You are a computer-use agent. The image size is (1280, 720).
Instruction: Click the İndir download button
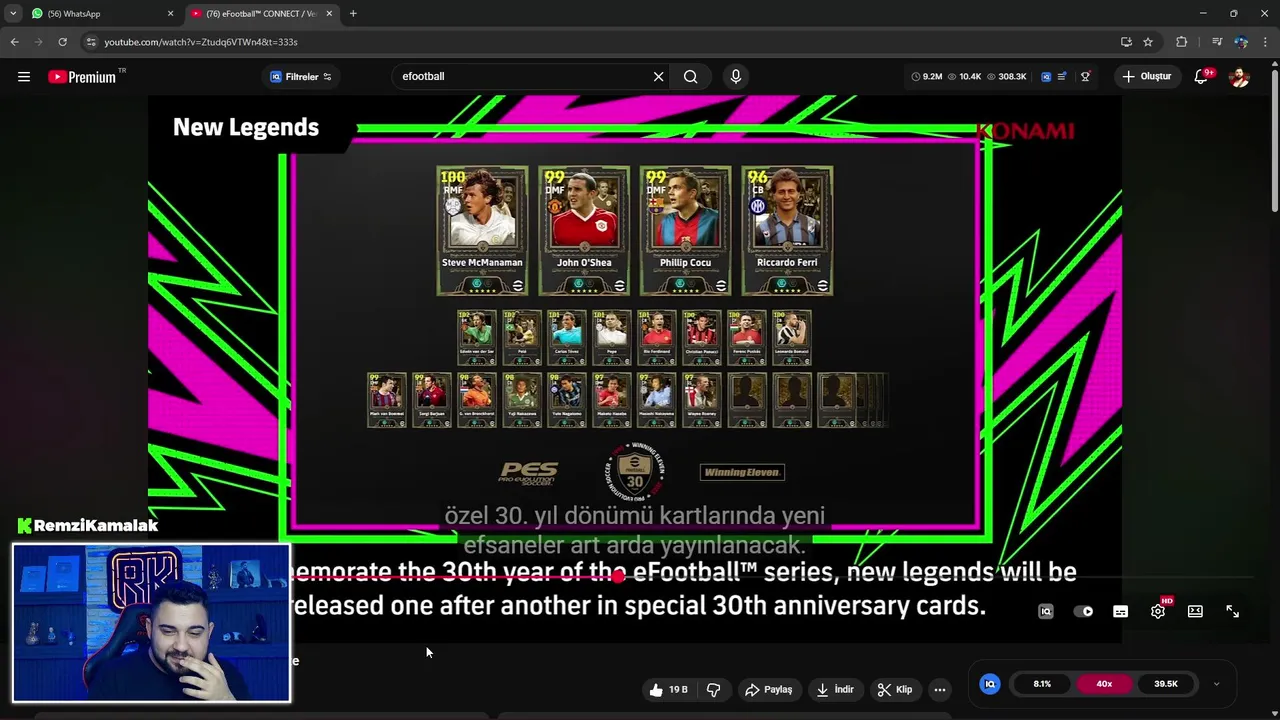click(835, 689)
